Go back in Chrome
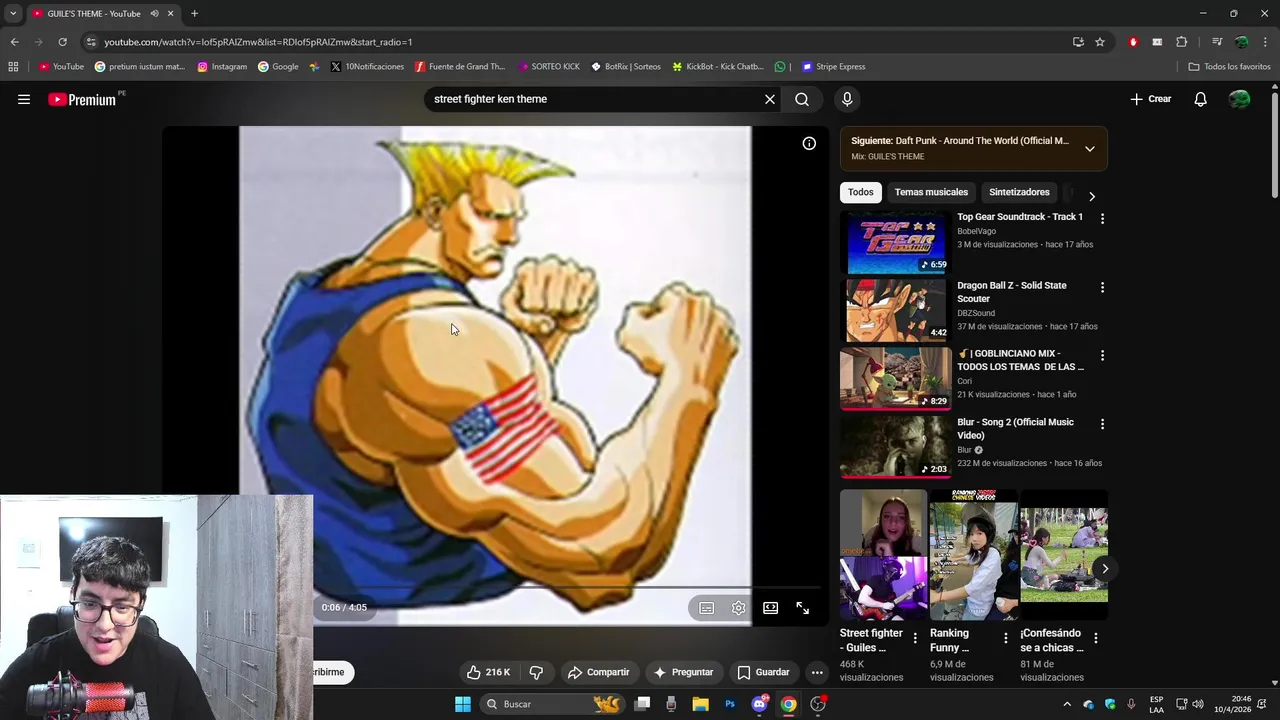Image resolution: width=1280 pixels, height=720 pixels. [14, 42]
